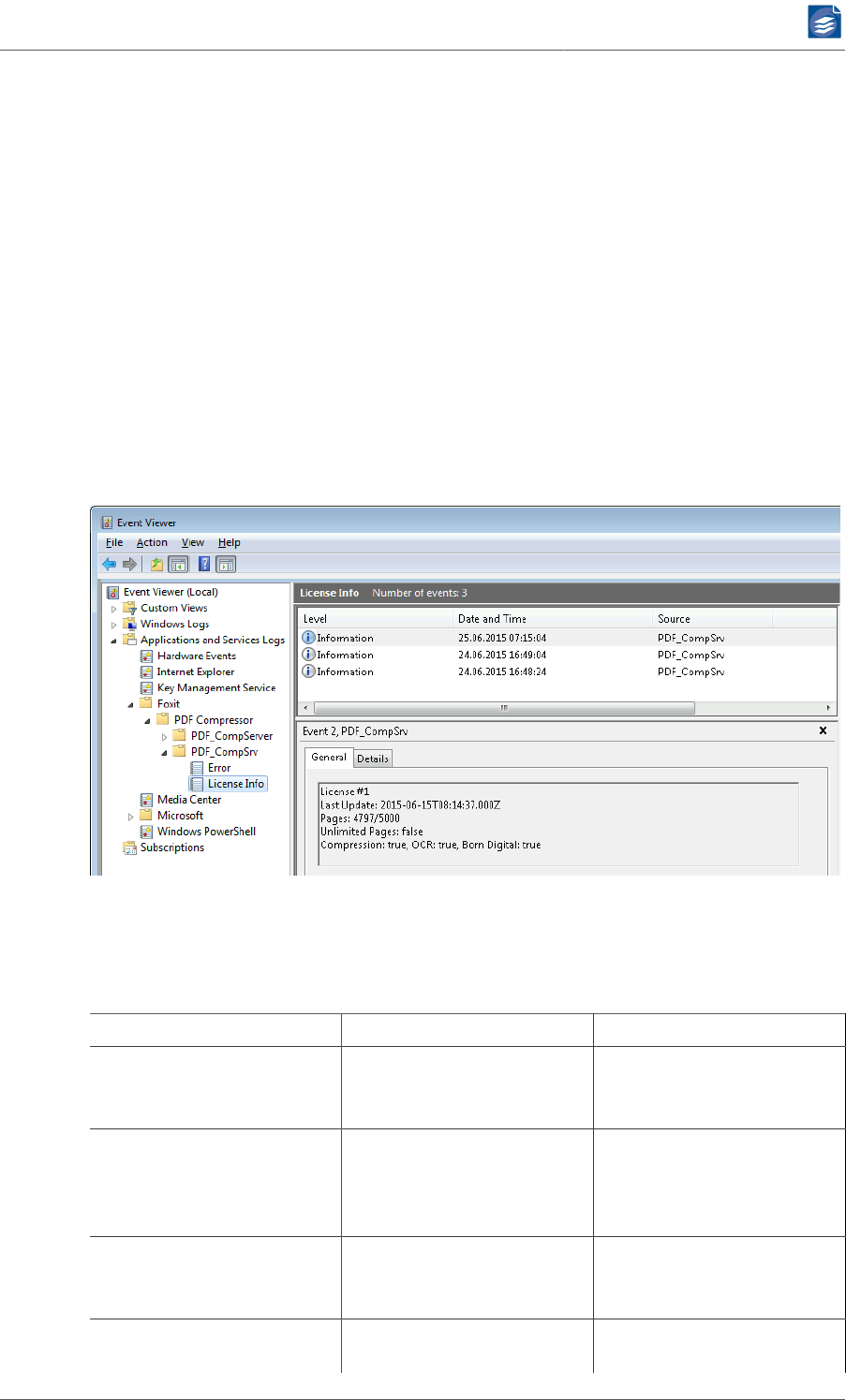Click the PDF_CompSrv folder icon
Image resolution: width=846 pixels, height=1400 pixels.
coord(180,751)
